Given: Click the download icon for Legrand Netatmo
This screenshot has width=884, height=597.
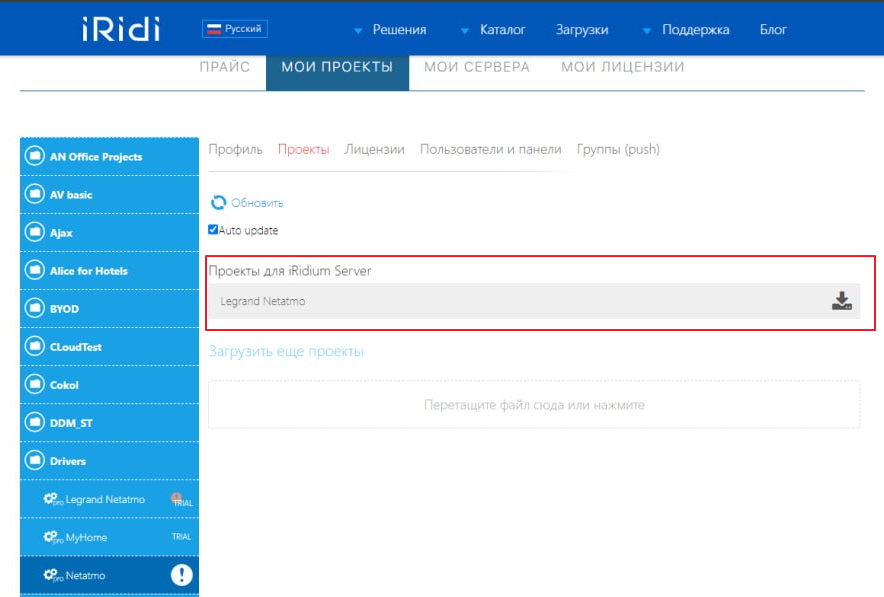Looking at the screenshot, I should point(841,301).
